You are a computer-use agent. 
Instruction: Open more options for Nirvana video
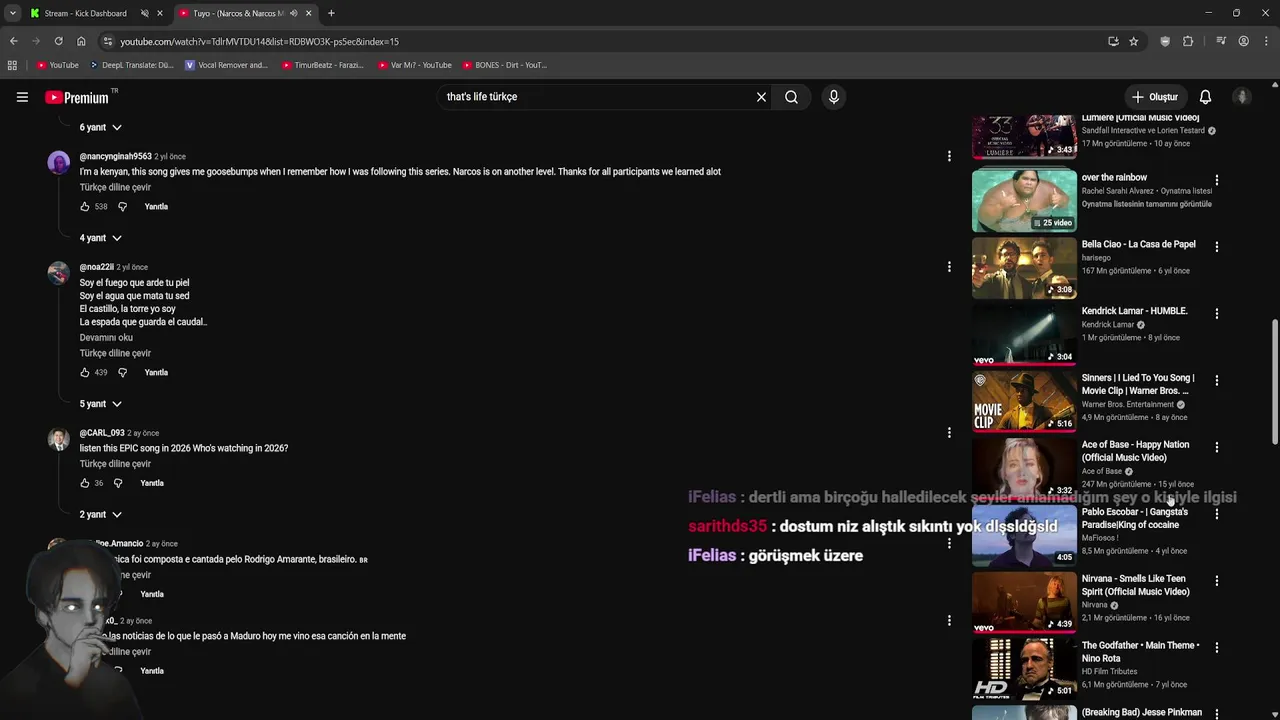[1217, 581]
